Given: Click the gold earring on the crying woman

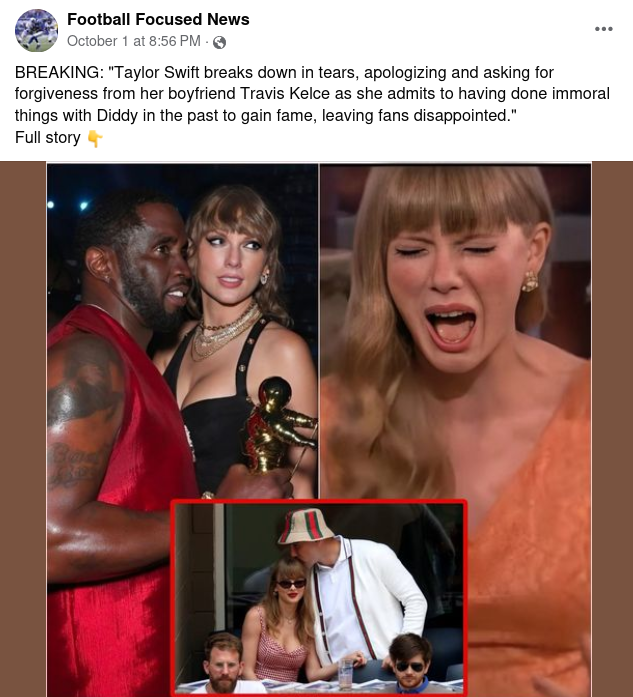Looking at the screenshot, I should click(529, 280).
